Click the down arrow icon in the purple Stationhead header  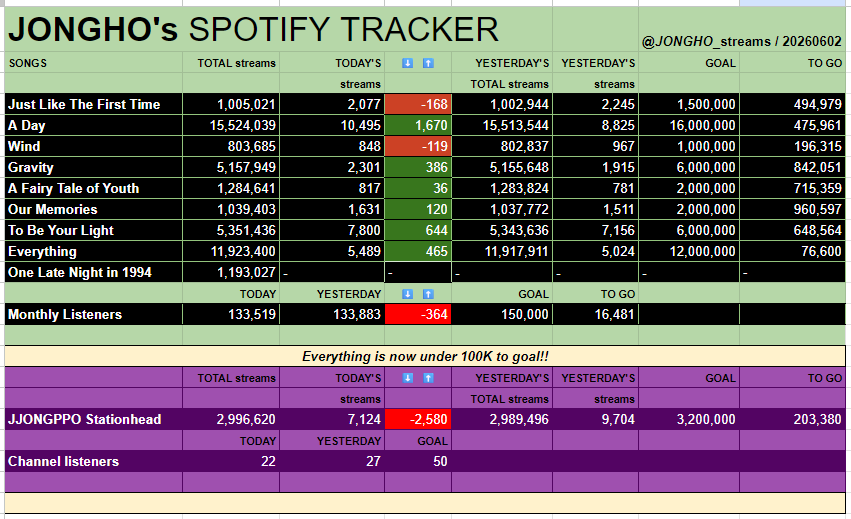click(x=407, y=378)
